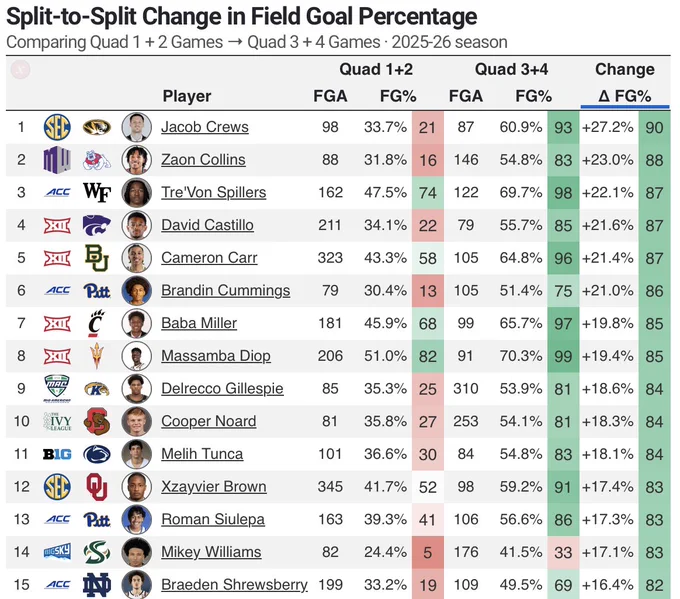Screen dimensions: 680x599
Task: Sort by the Δ FG% column header
Action: pyautogui.click(x=624, y=96)
